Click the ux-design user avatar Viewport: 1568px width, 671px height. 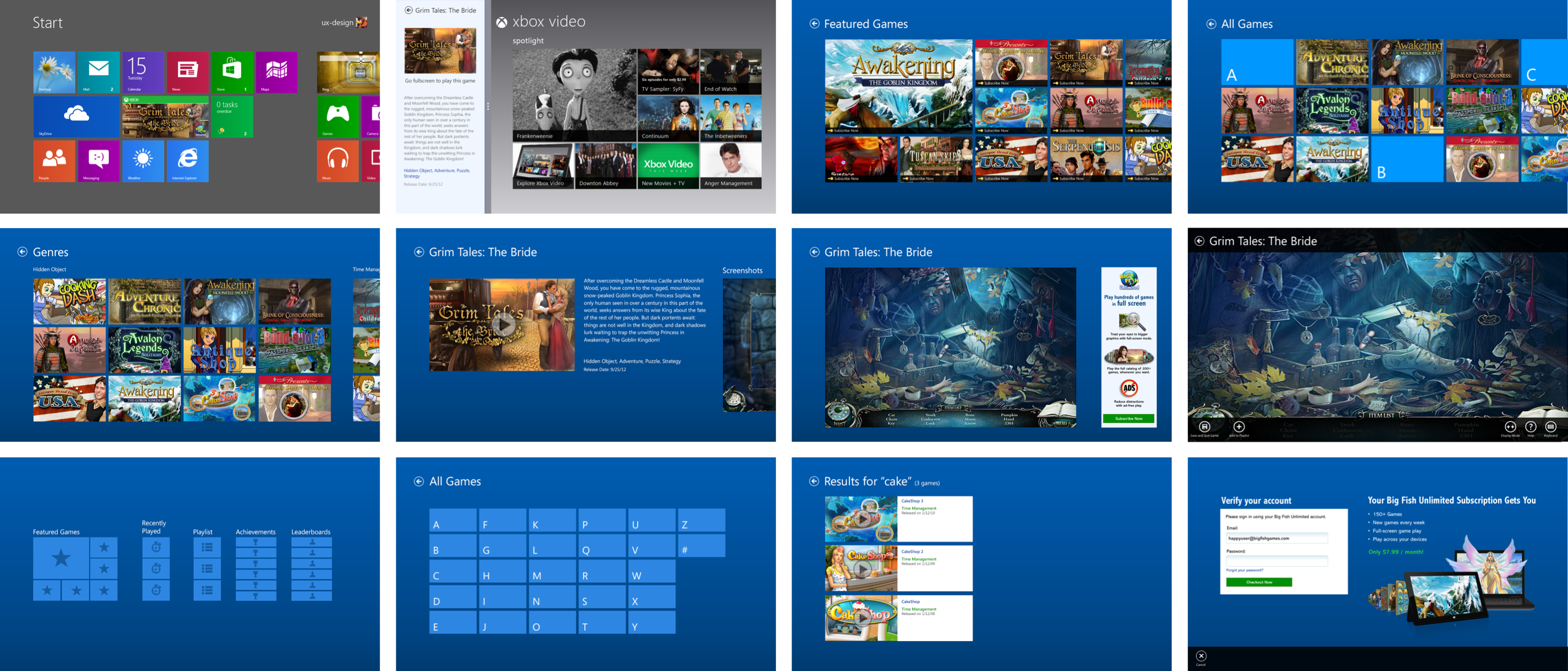click(x=362, y=22)
